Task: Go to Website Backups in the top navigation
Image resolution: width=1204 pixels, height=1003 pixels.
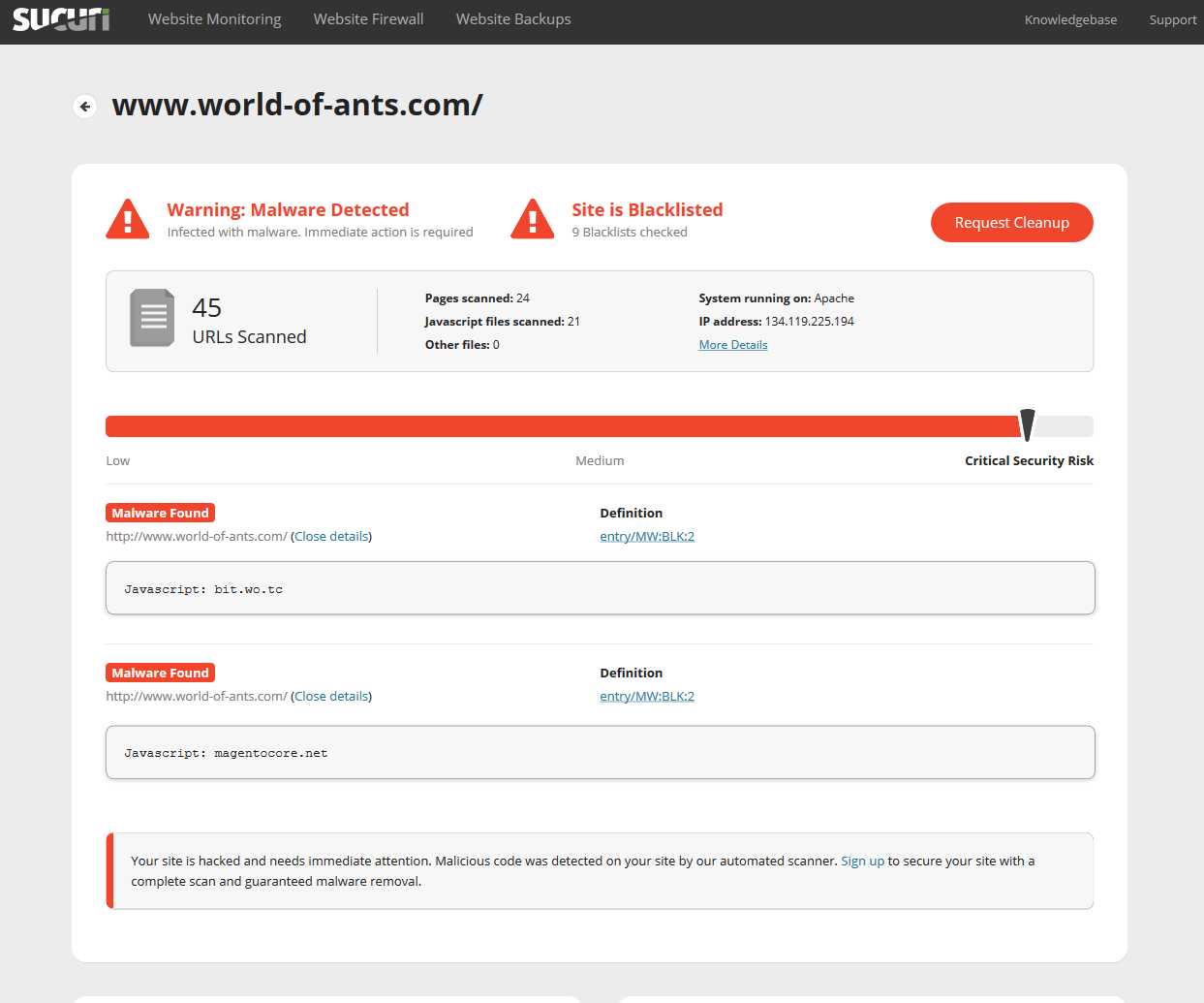Action: coord(513,19)
